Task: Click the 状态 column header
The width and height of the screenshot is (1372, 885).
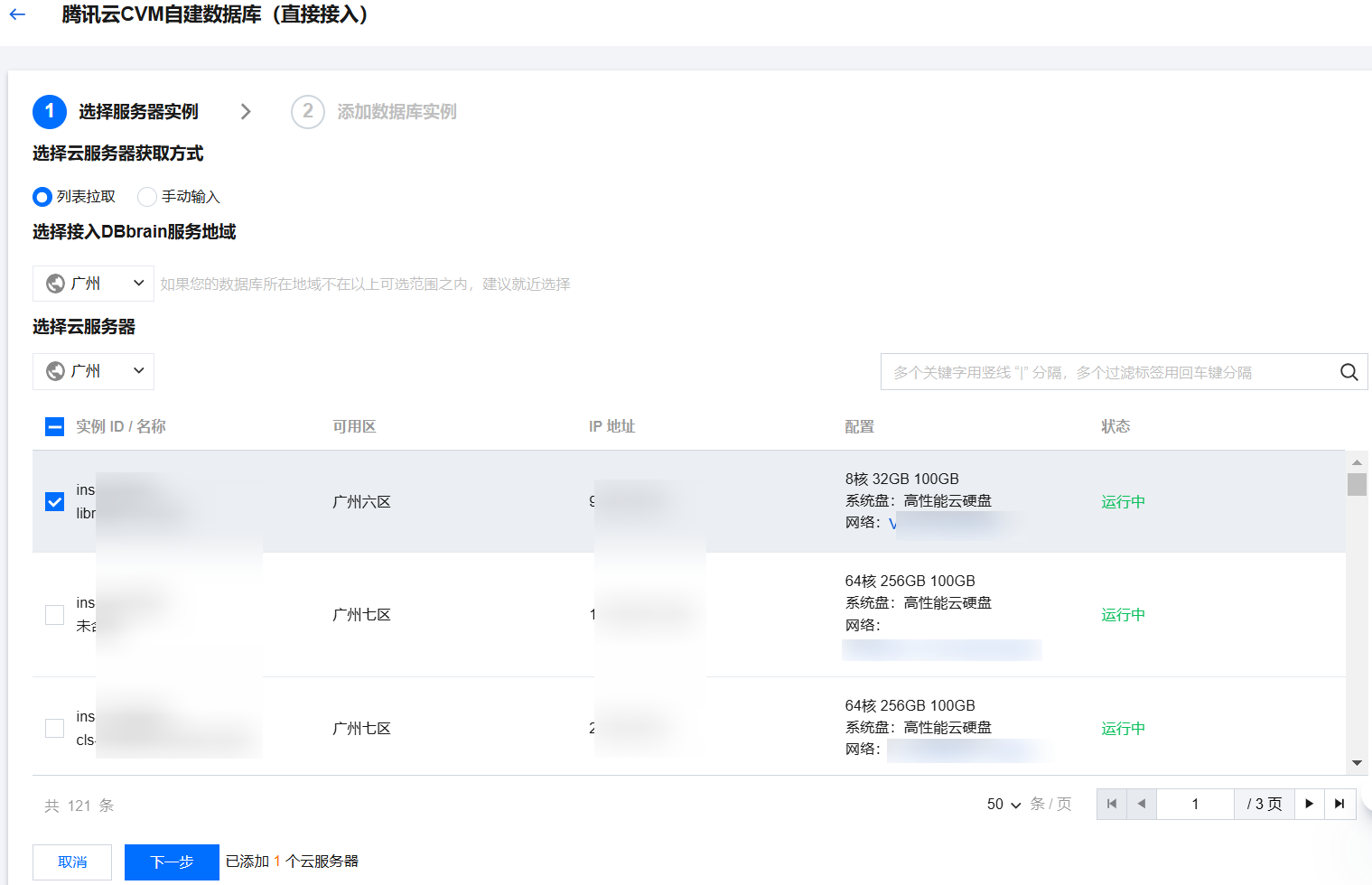Action: pyautogui.click(x=1115, y=427)
